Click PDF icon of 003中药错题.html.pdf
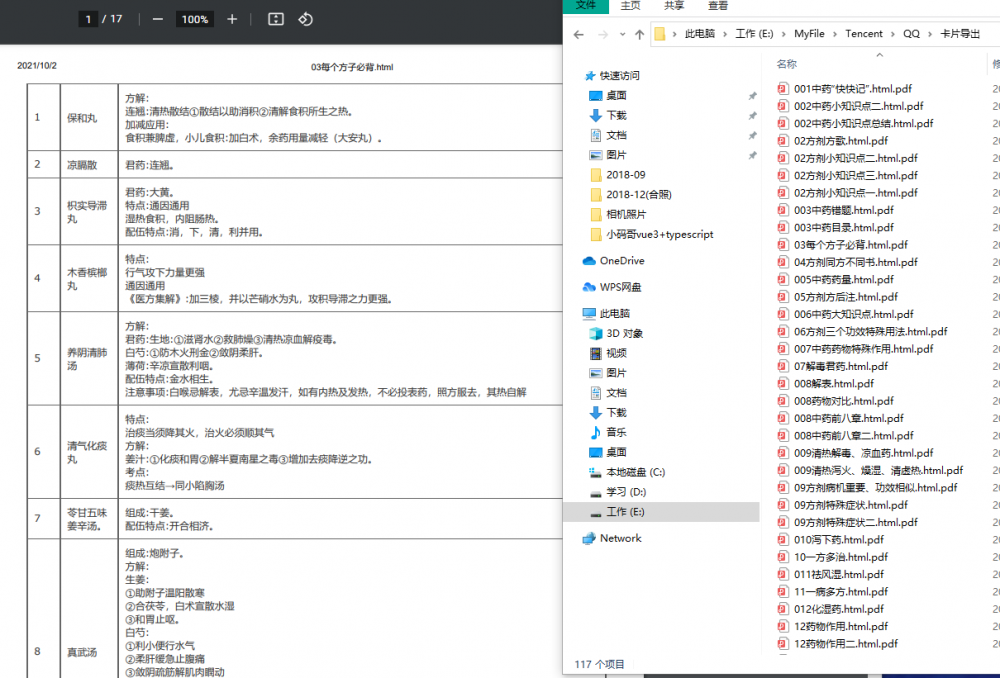Screen dimensions: 1000x678 pos(783,210)
